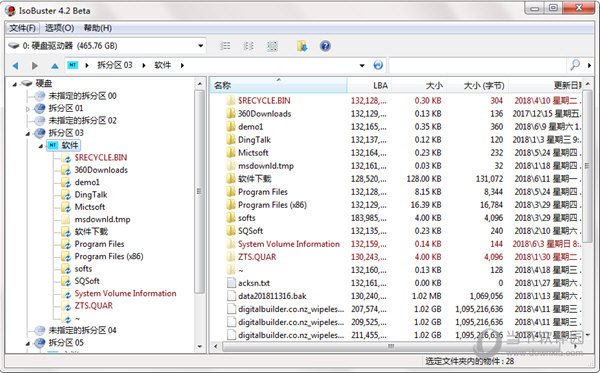Refresh the current folder listing
This screenshot has width=600, height=373.
378,65
